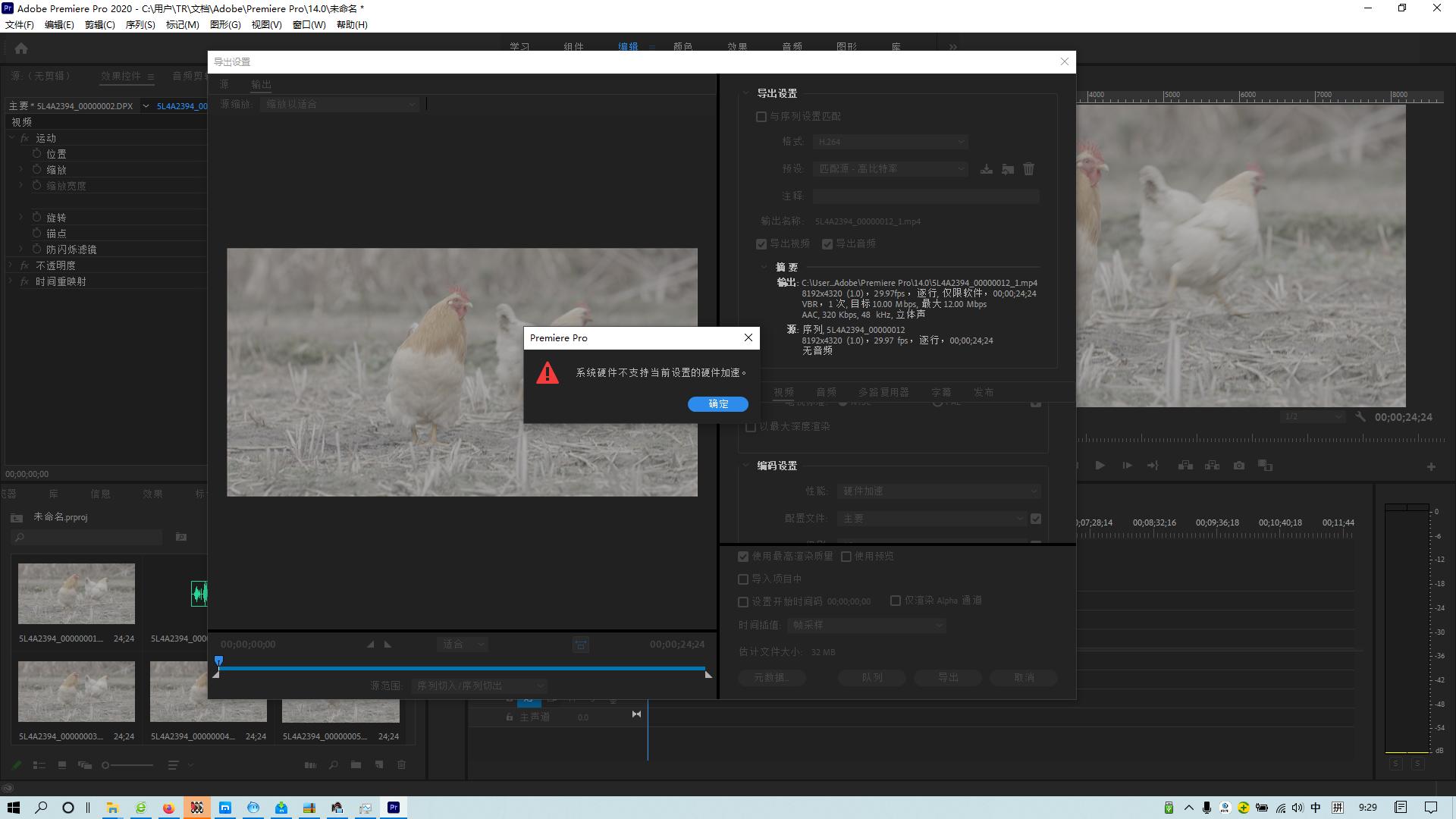Viewport: 1456px width, 819px height.
Task: Open the 格式 H.264 dropdown
Action: tap(890, 142)
